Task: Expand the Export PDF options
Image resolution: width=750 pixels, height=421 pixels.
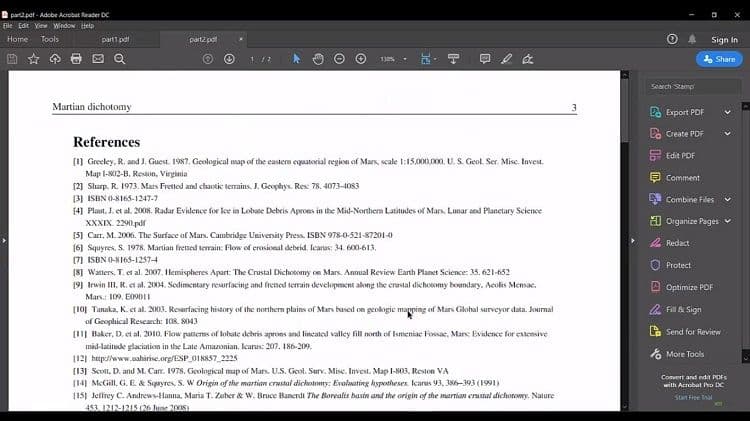Action: 727,112
